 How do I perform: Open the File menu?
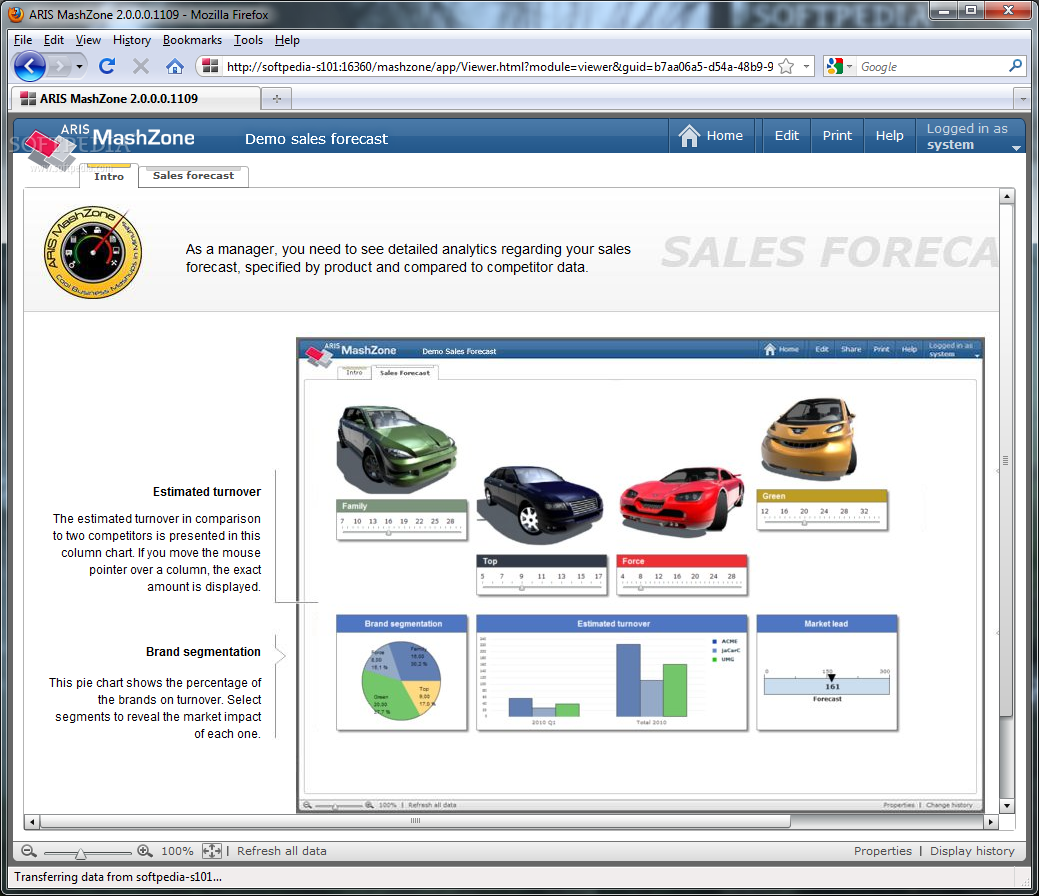coord(23,40)
